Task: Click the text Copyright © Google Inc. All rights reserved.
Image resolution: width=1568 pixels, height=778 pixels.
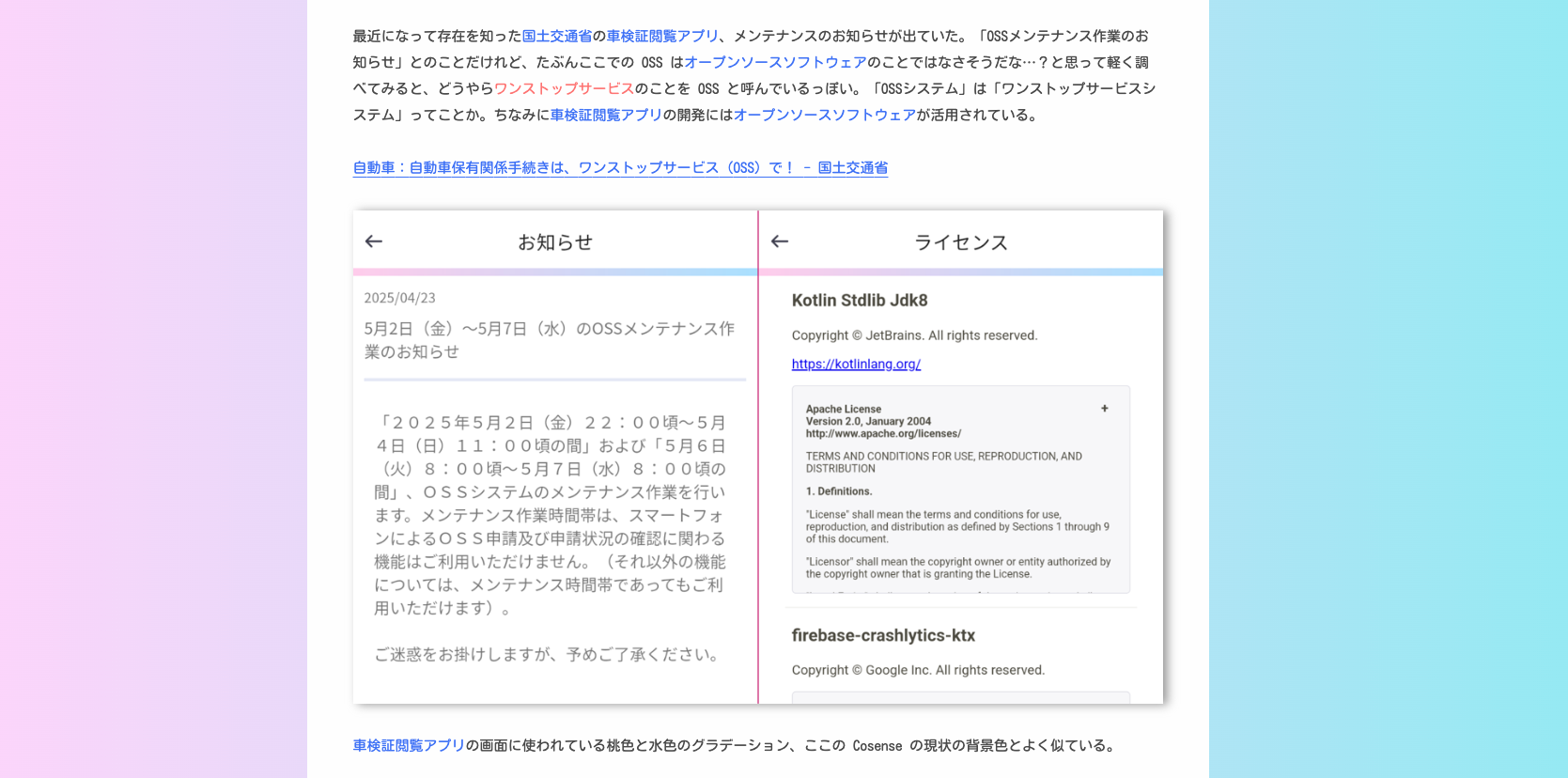Action: (918, 670)
